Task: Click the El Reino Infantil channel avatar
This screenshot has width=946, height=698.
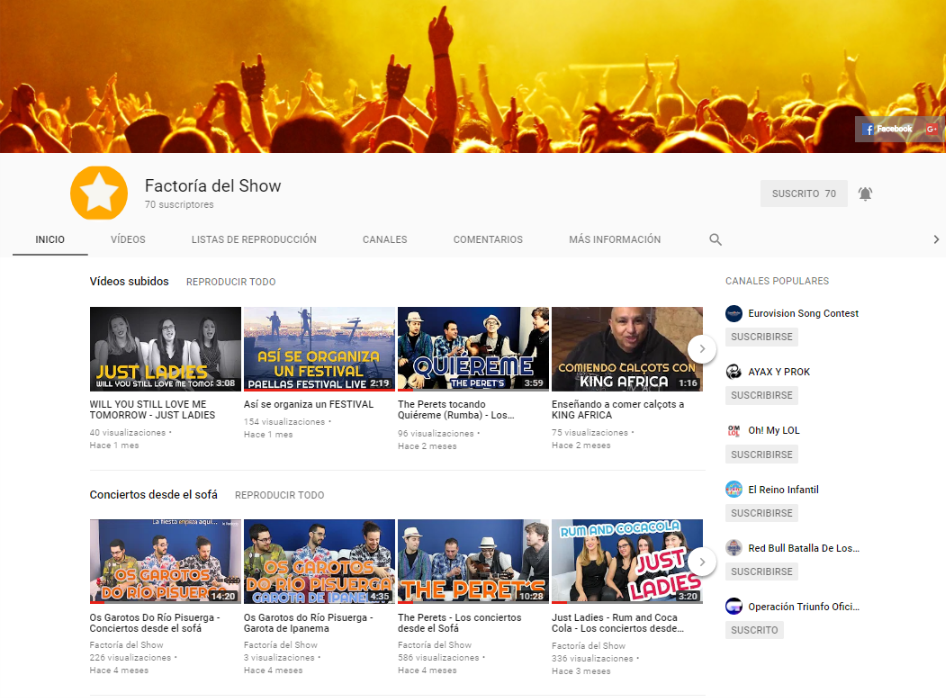Action: pos(734,489)
